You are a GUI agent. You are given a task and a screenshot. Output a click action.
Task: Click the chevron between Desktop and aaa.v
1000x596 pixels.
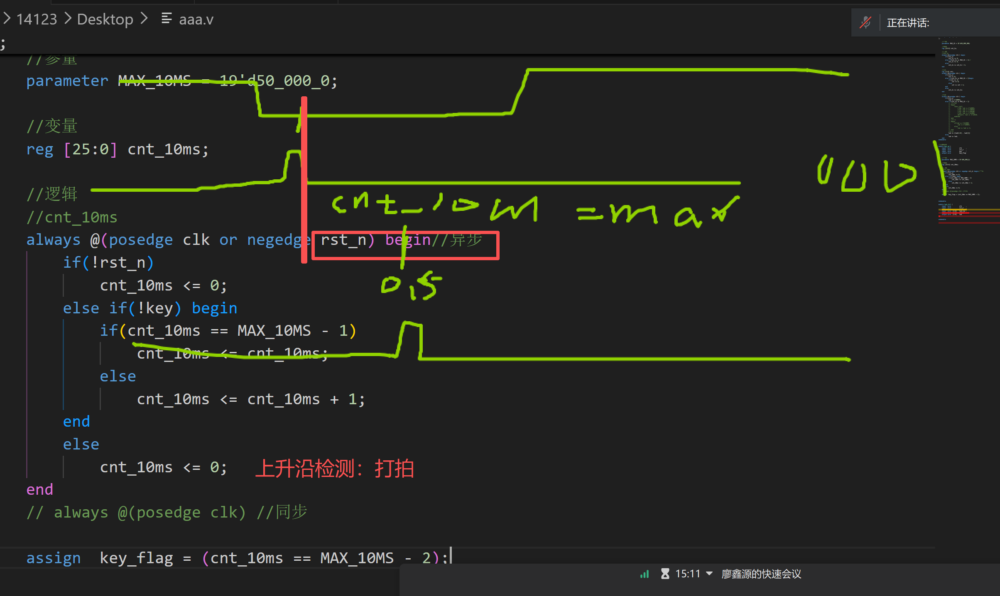coord(144,19)
